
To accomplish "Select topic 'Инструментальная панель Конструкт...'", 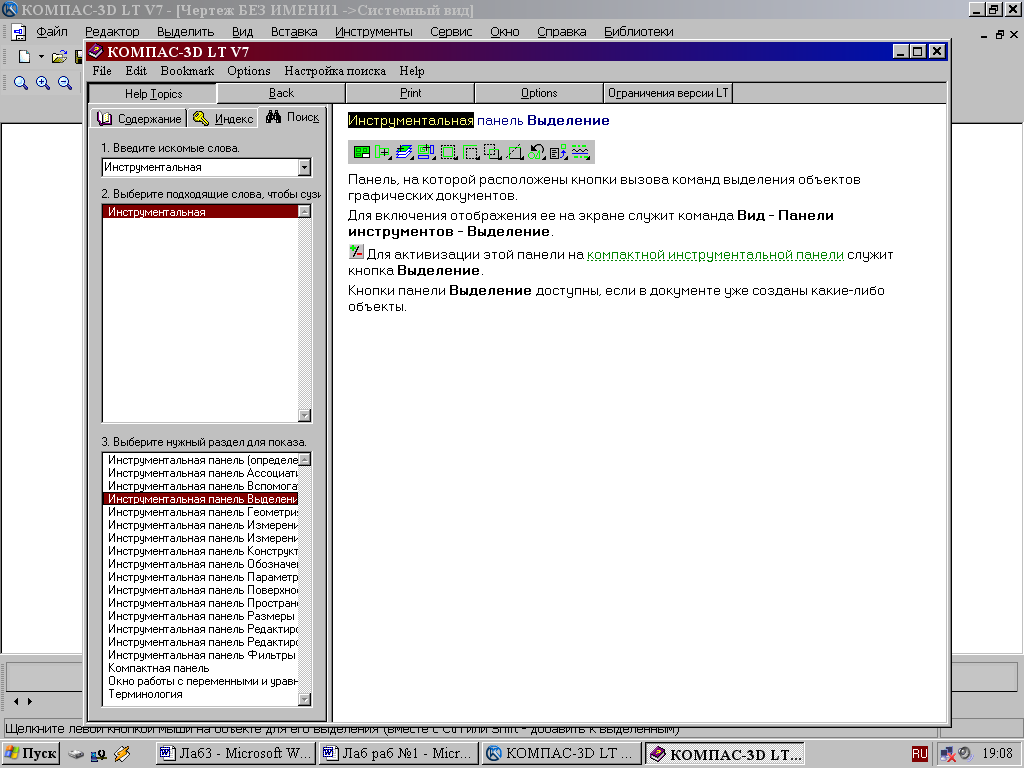I will click(200, 551).
